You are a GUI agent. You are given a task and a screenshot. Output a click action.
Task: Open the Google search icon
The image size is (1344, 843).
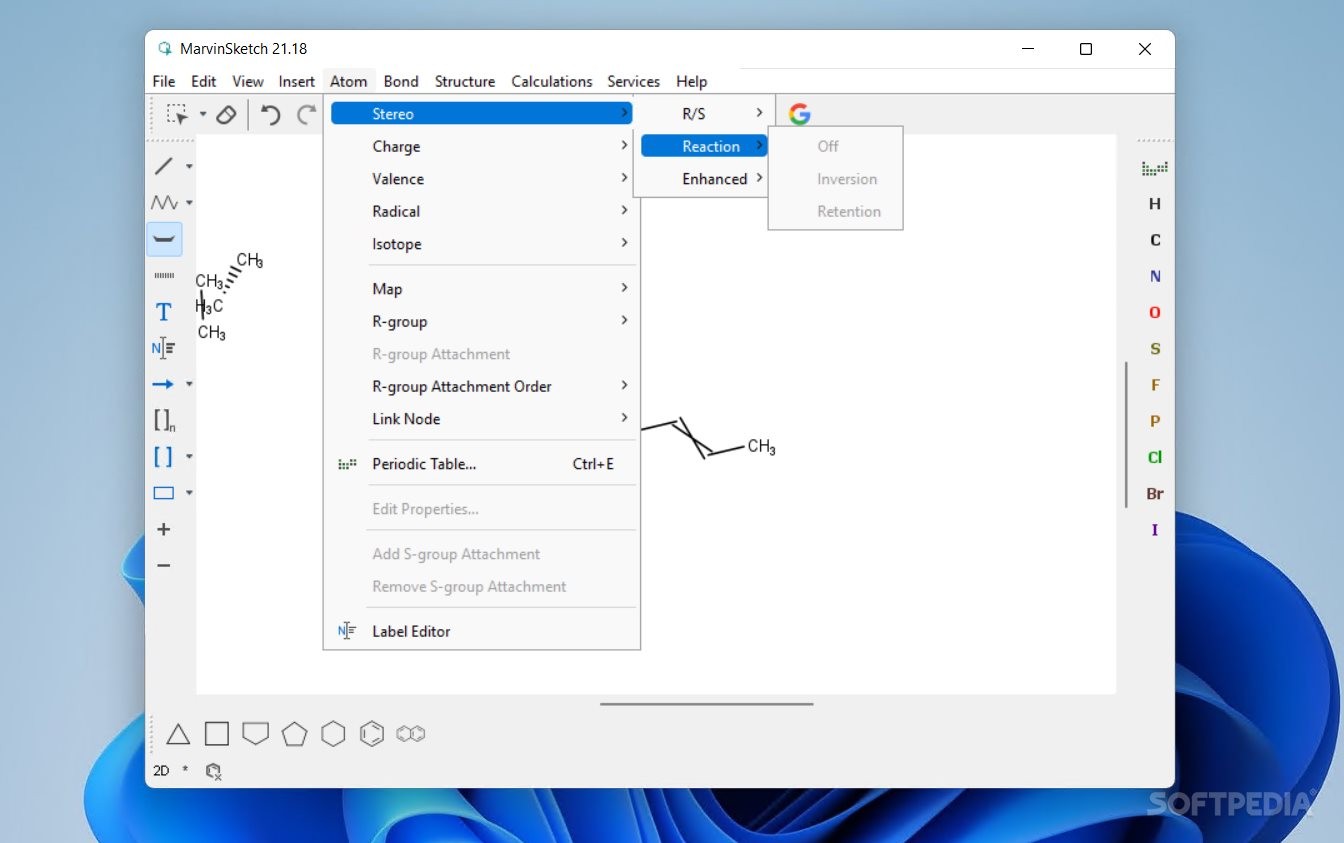pos(799,114)
